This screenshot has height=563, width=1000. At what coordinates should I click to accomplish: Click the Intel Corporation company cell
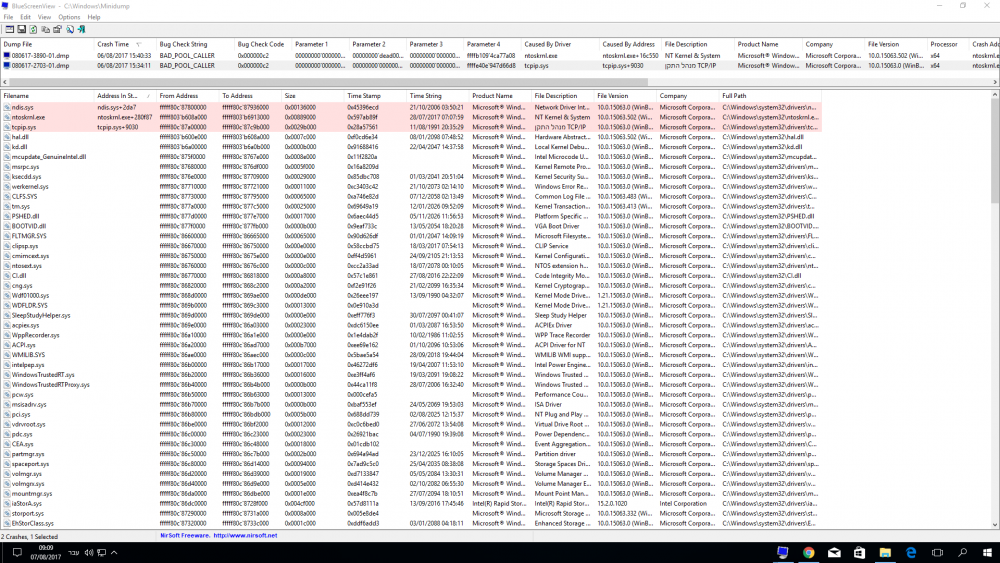tap(683, 504)
